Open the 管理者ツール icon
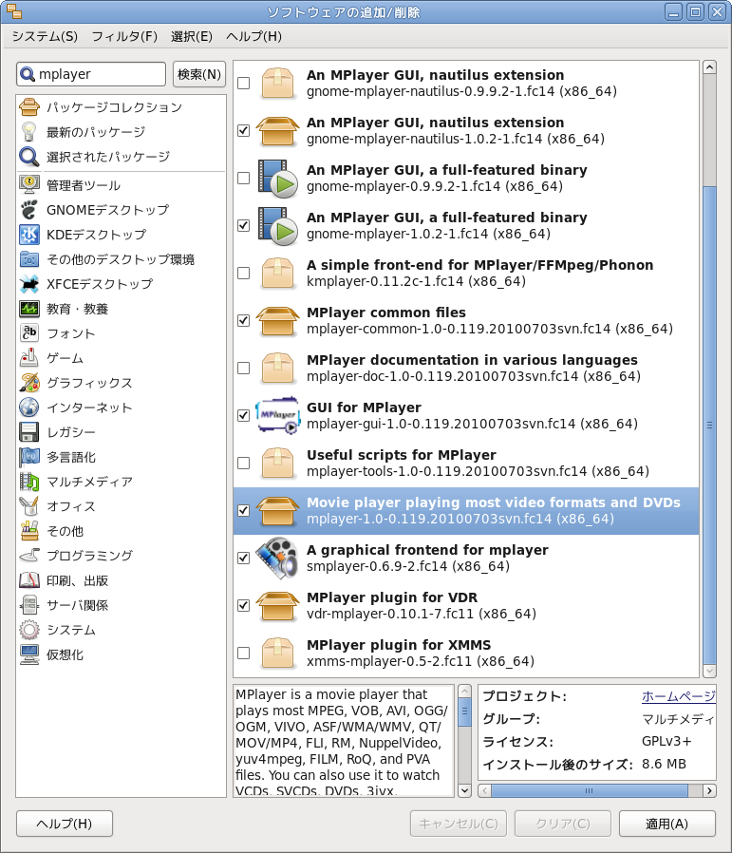This screenshot has height=853, width=732. [x=29, y=185]
